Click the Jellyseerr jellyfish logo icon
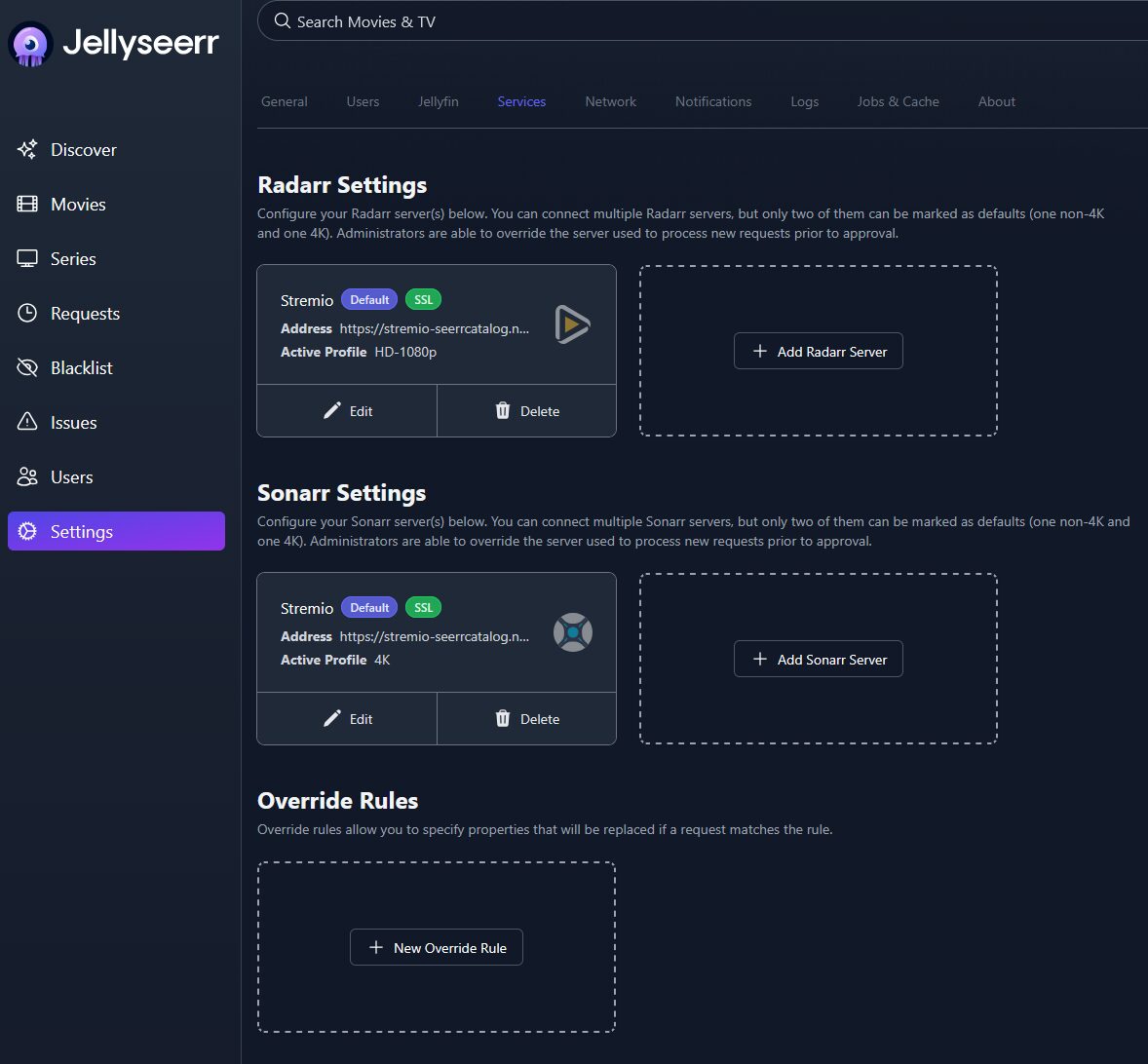The width and height of the screenshot is (1148, 1064). pos(30,44)
